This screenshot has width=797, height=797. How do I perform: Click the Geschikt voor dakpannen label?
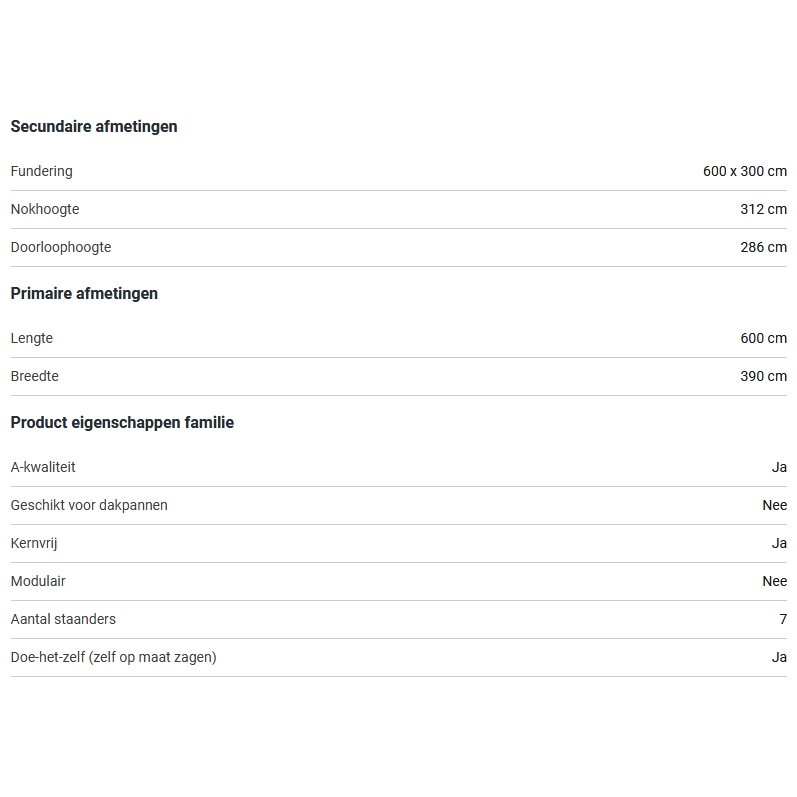click(89, 505)
